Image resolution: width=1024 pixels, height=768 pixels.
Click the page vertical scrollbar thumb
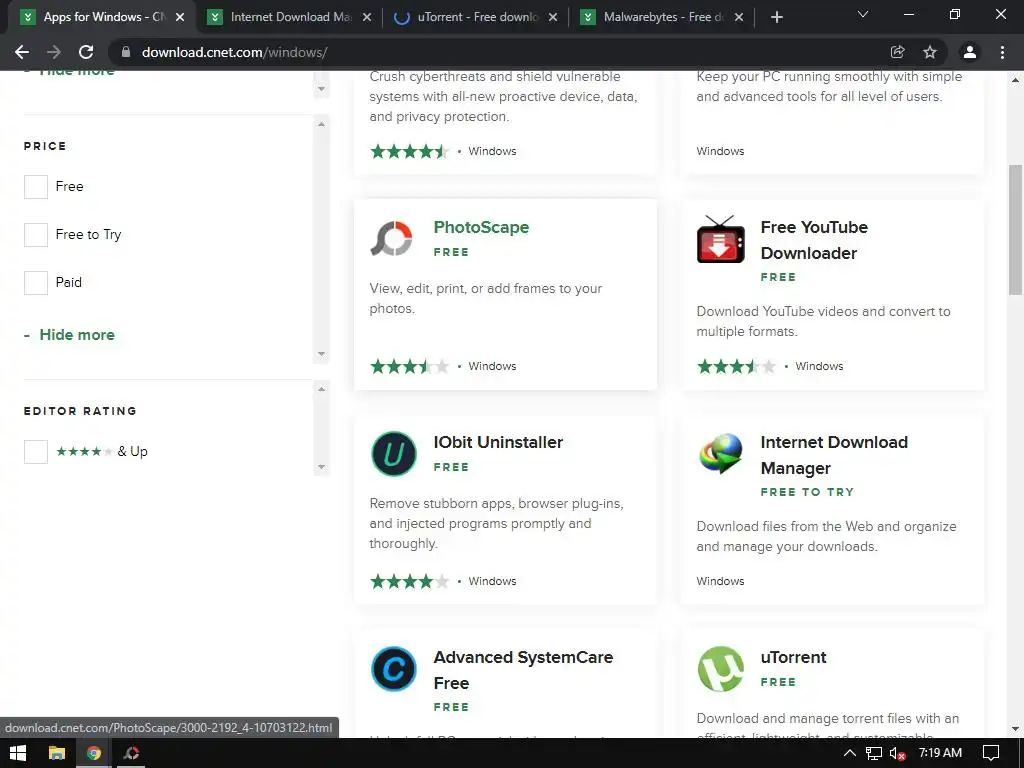pyautogui.click(x=1015, y=229)
